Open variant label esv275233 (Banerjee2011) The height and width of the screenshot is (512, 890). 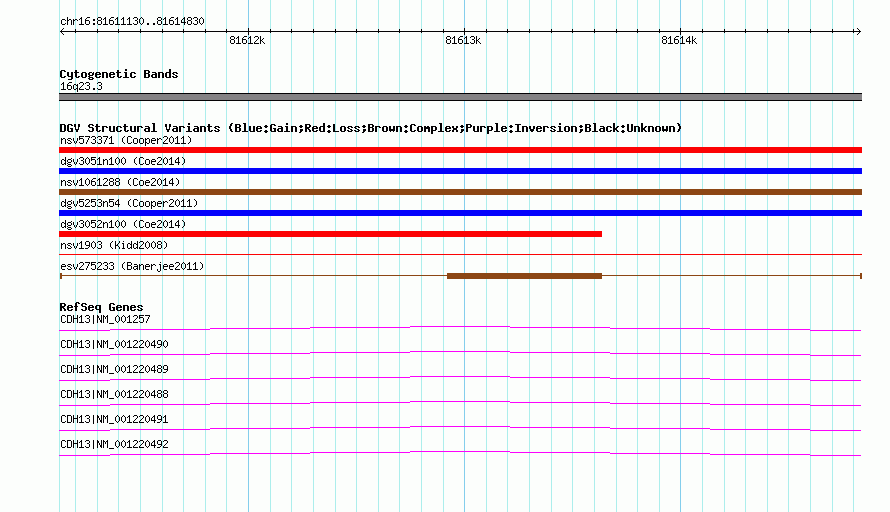tap(132, 266)
